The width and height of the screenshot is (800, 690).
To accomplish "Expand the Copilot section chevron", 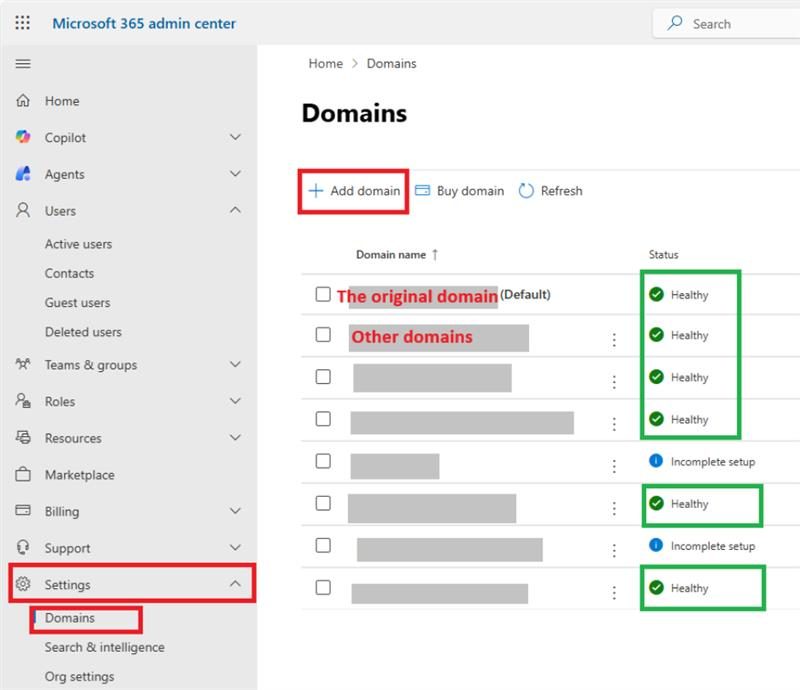I will point(235,137).
